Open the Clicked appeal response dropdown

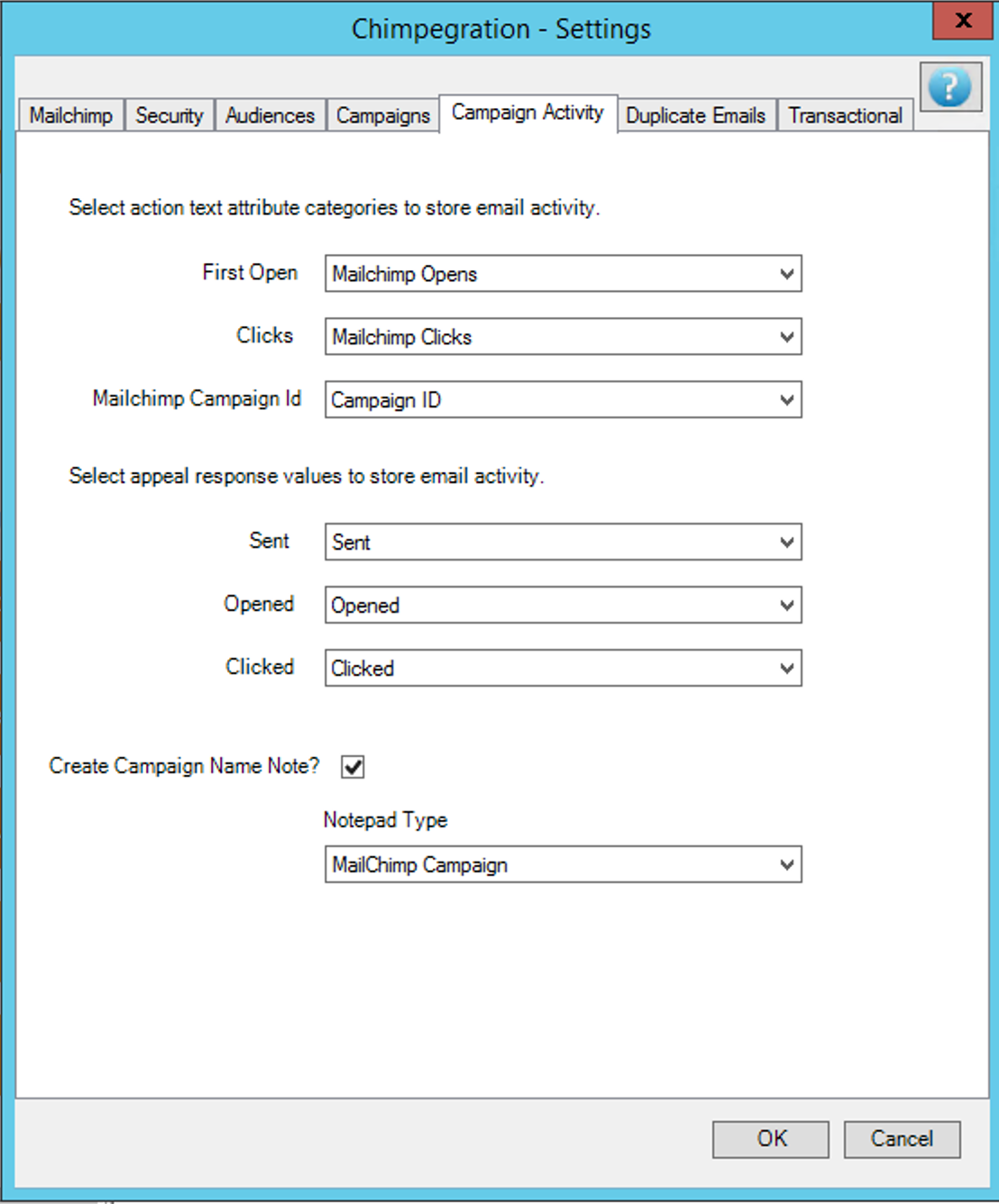564,669
